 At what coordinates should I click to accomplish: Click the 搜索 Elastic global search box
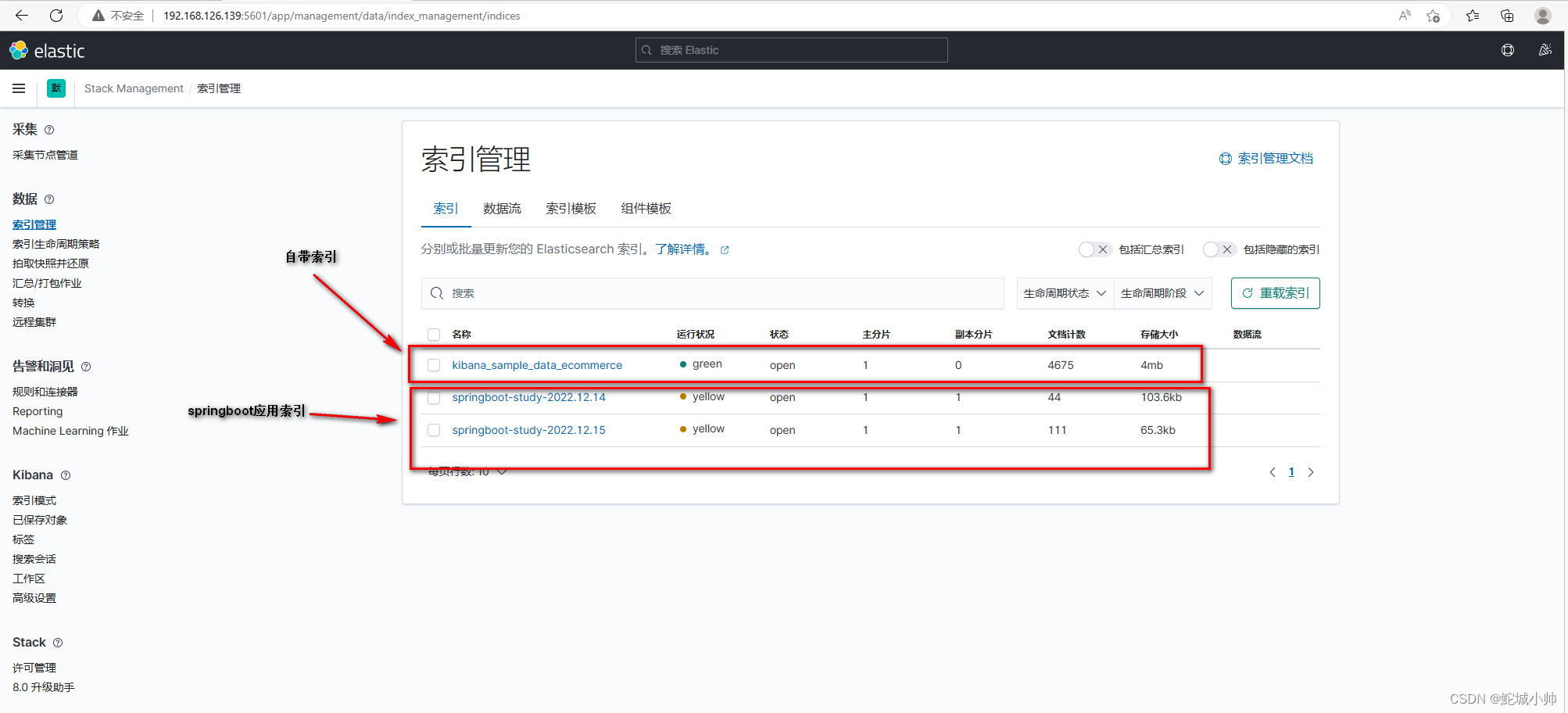point(791,50)
